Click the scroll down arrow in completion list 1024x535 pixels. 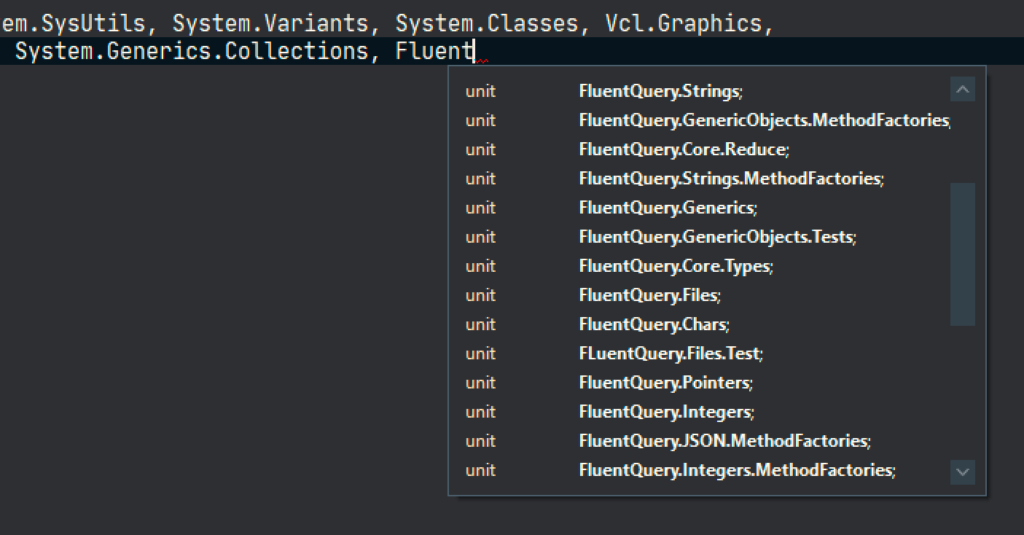coord(963,472)
